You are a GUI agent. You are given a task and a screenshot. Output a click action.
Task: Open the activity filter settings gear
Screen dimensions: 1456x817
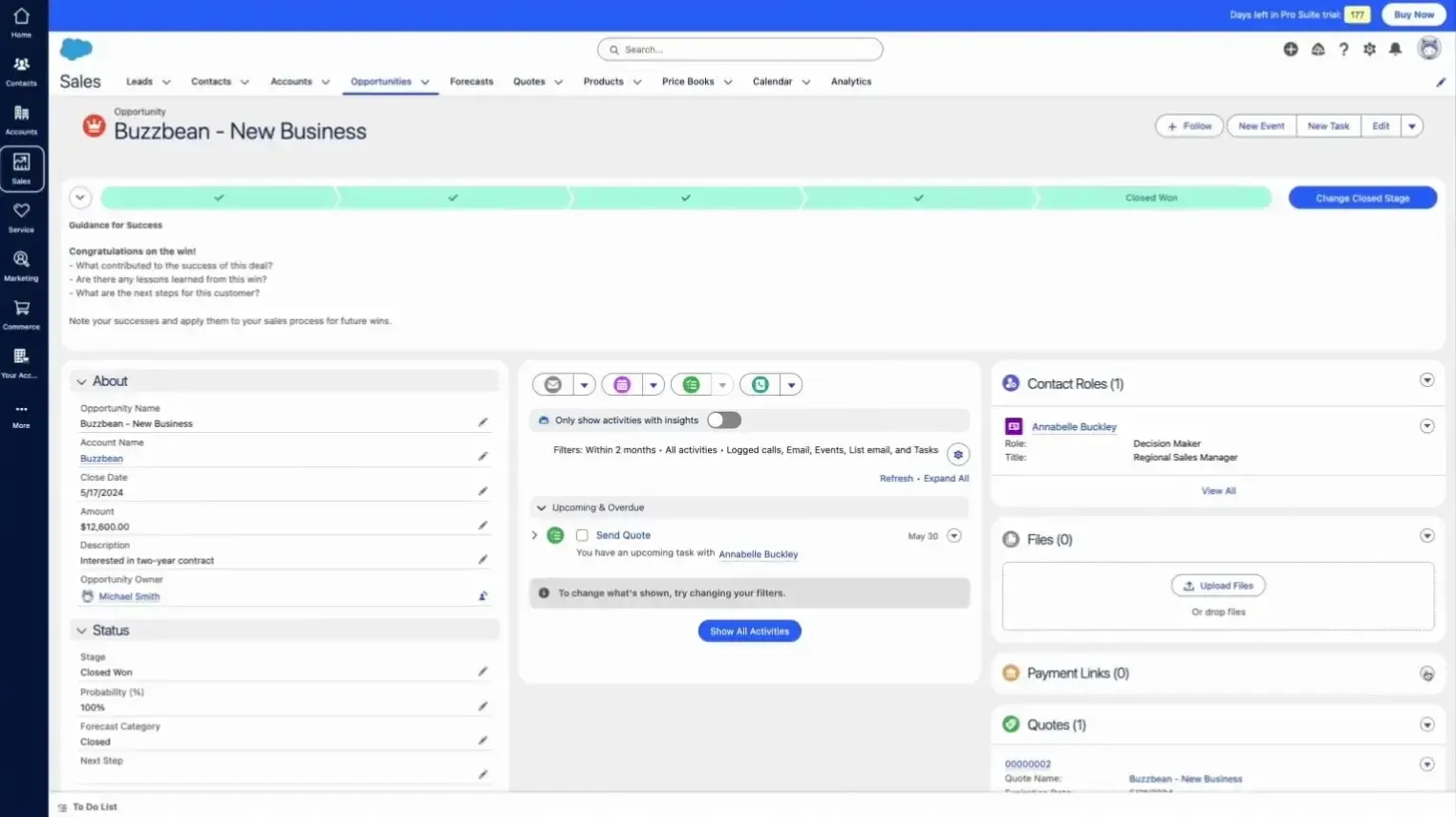958,455
